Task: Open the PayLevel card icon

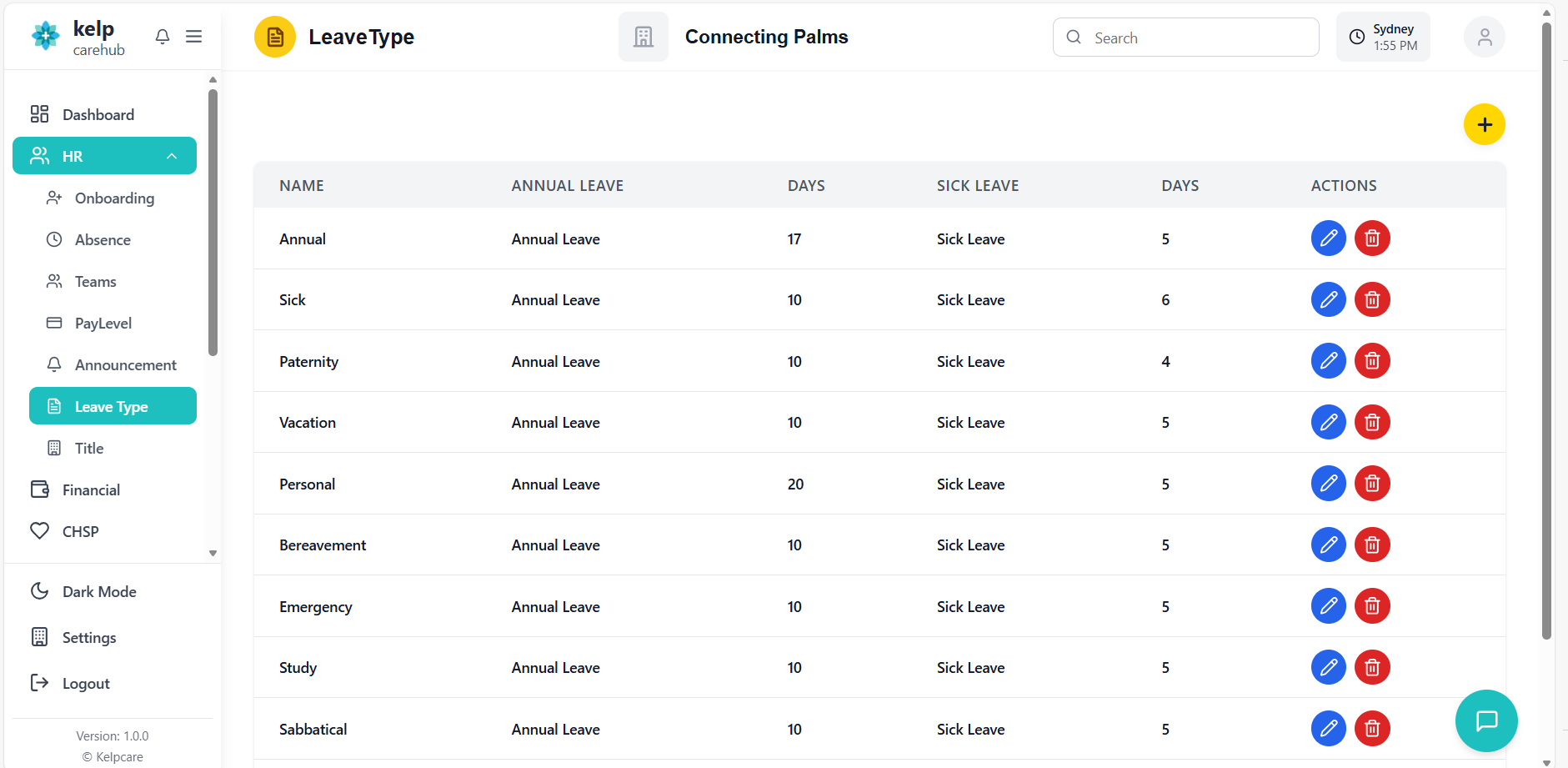Action: click(54, 323)
